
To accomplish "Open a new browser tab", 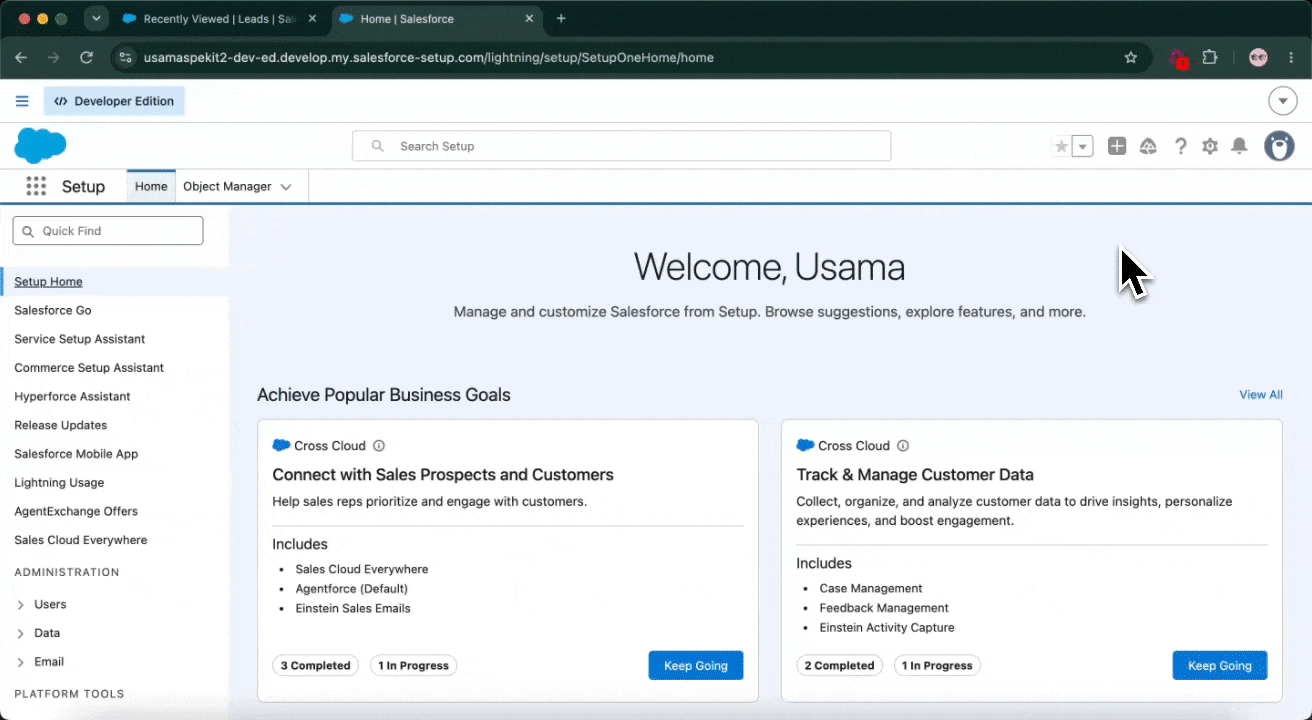I will click(561, 19).
